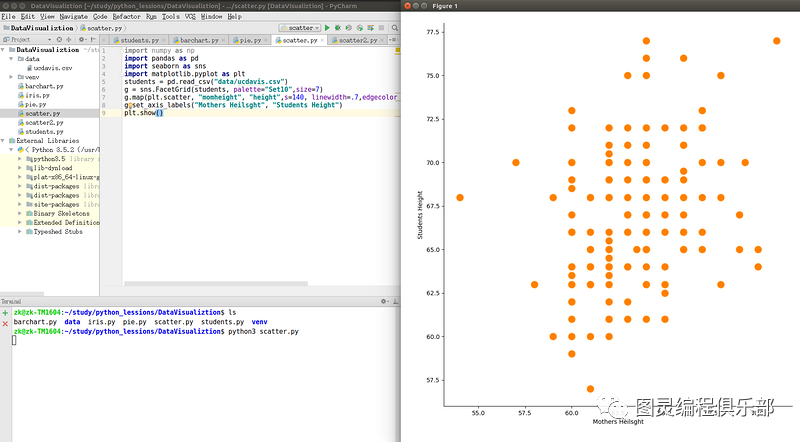Image resolution: width=800 pixels, height=442 pixels.
Task: Expand the Typeshed Stubs node
Action: pyautogui.click(x=20, y=232)
